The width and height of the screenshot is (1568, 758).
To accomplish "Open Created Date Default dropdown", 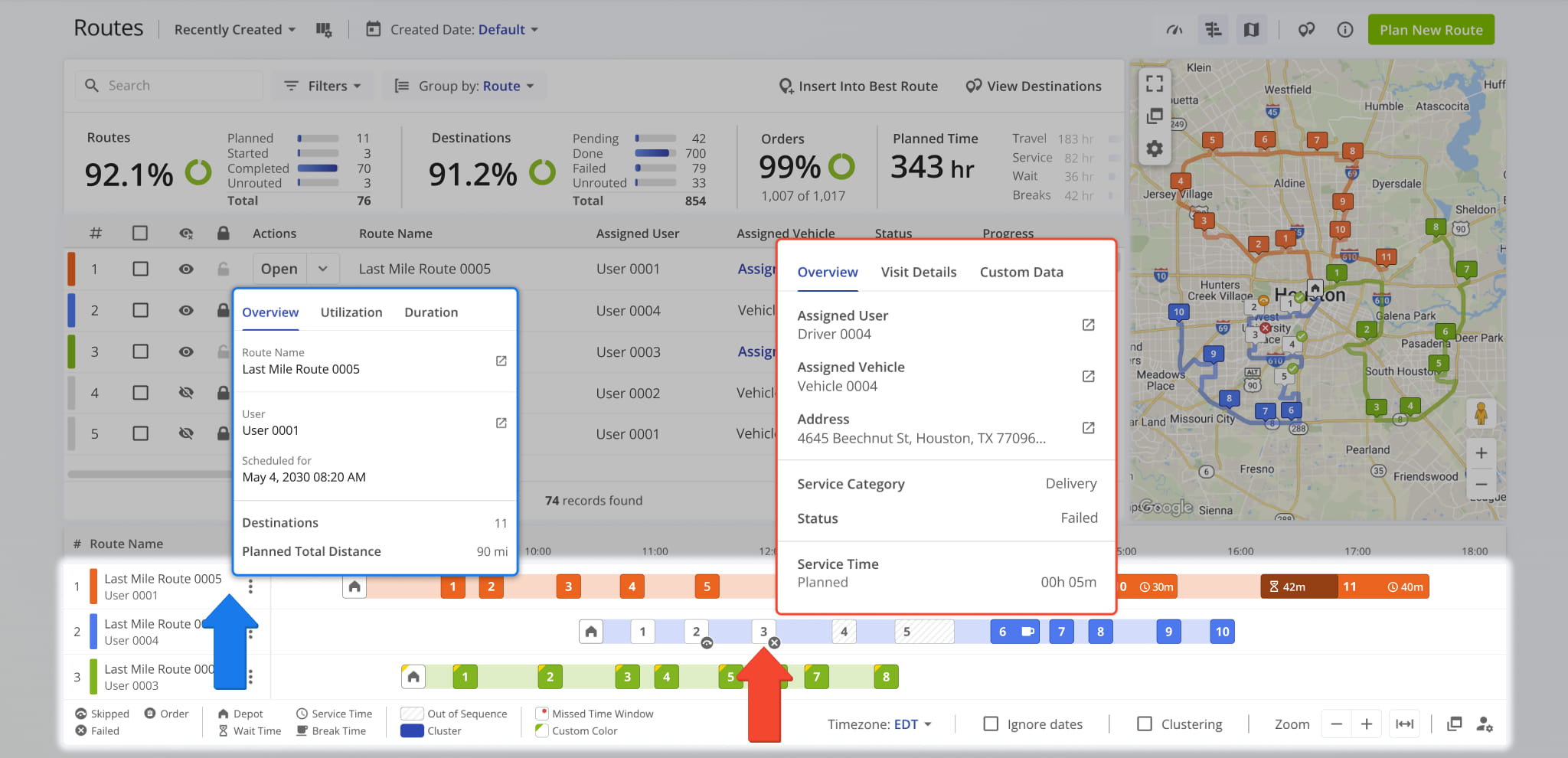I will pos(508,30).
